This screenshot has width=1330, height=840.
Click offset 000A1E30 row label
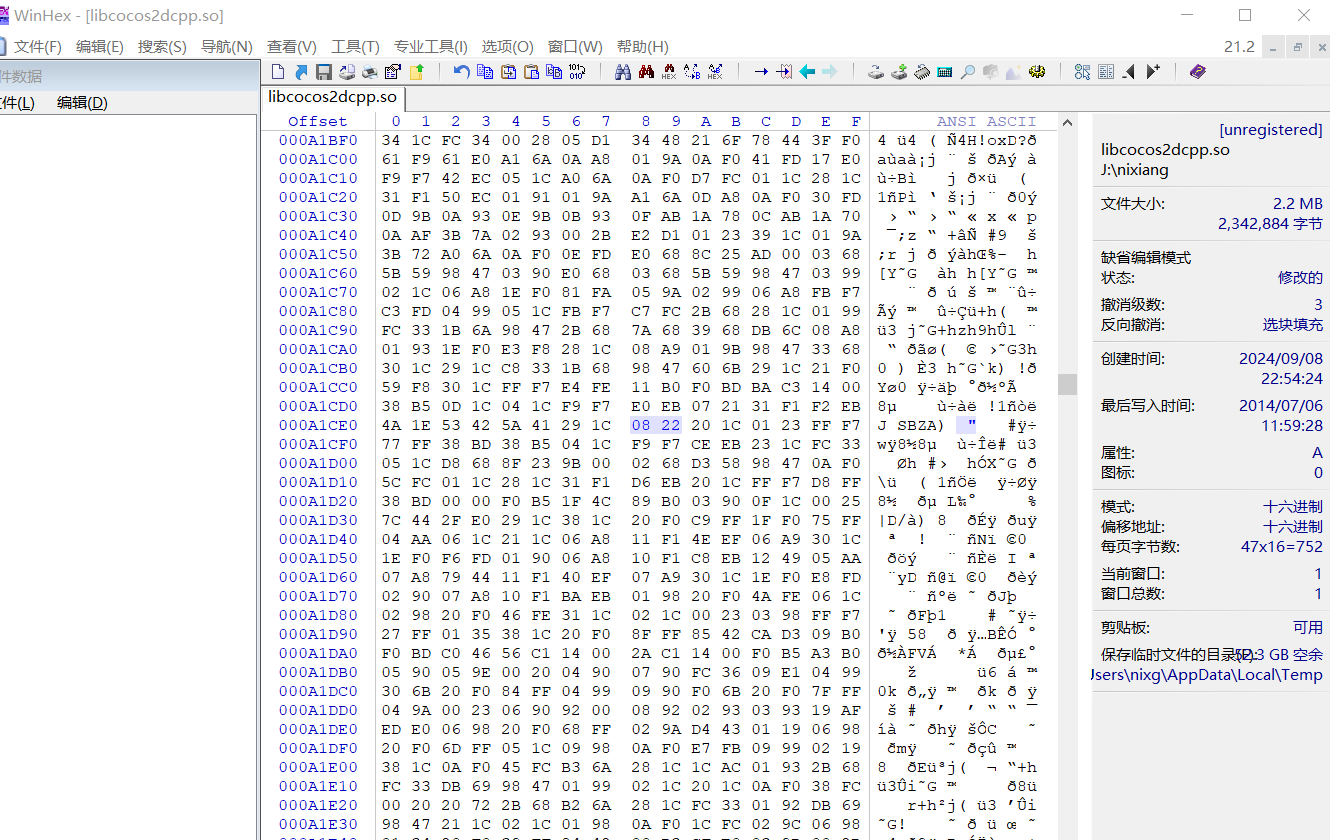pyautogui.click(x=318, y=824)
